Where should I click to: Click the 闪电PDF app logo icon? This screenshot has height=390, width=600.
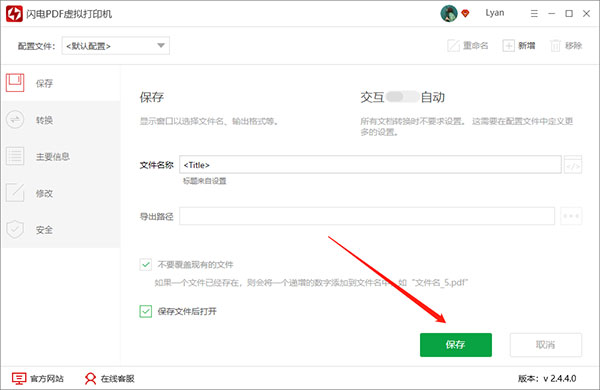coord(14,14)
